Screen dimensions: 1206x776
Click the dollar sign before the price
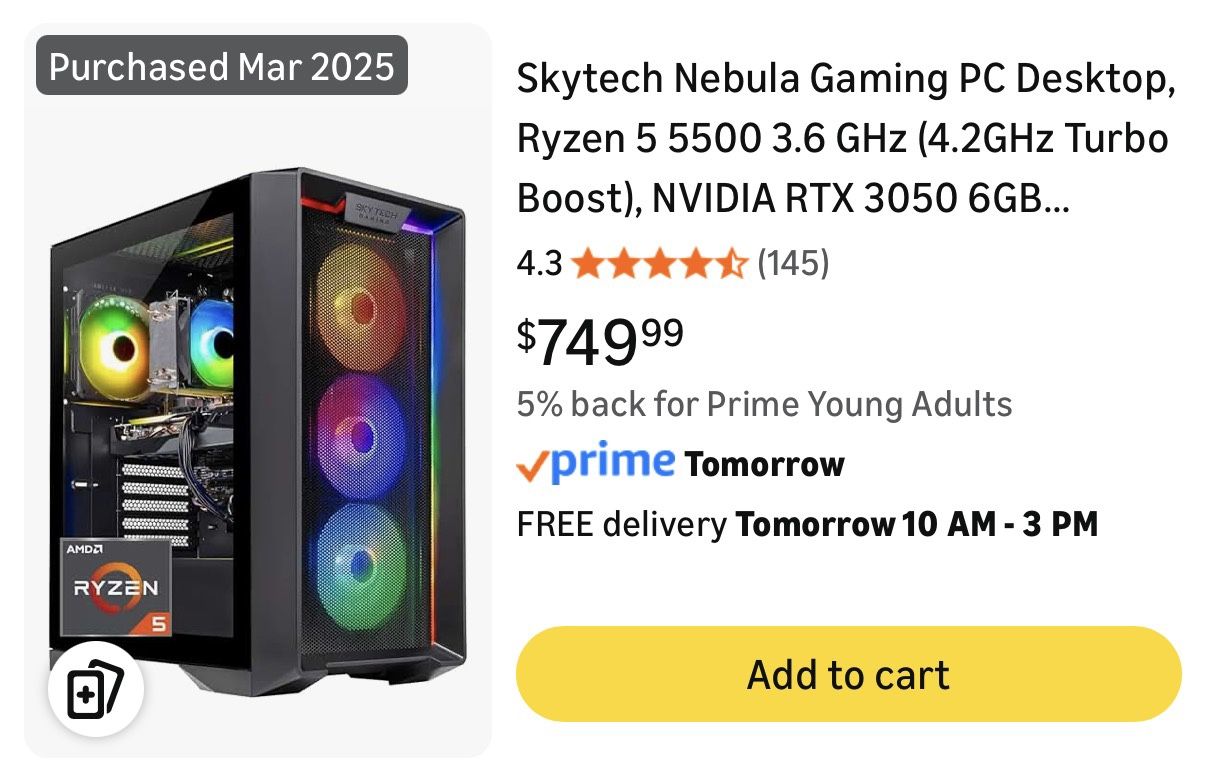[x=528, y=330]
